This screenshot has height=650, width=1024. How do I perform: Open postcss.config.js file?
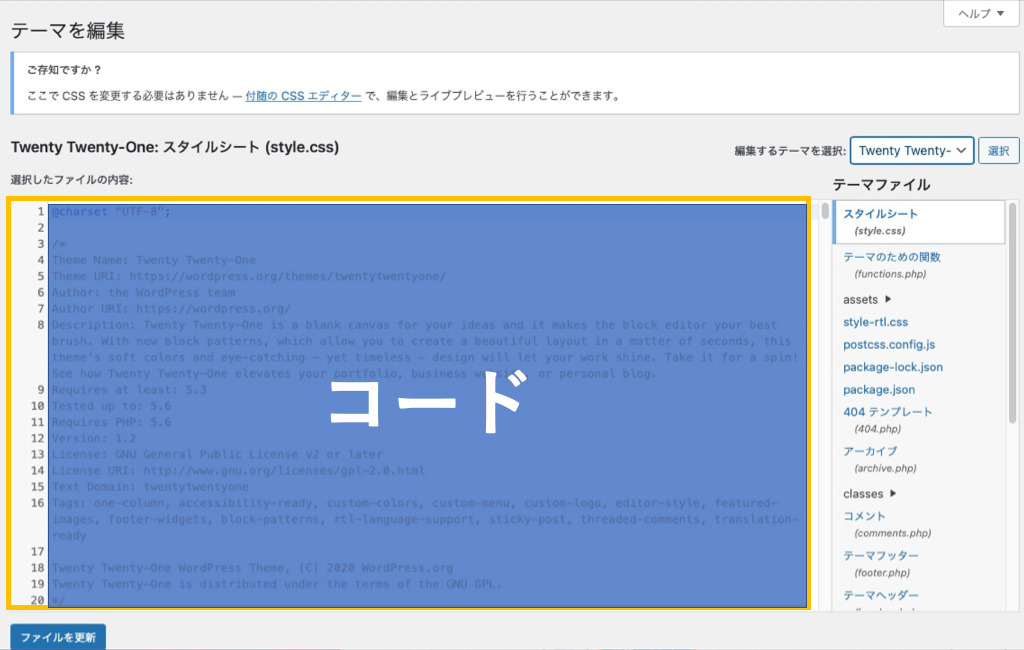889,344
